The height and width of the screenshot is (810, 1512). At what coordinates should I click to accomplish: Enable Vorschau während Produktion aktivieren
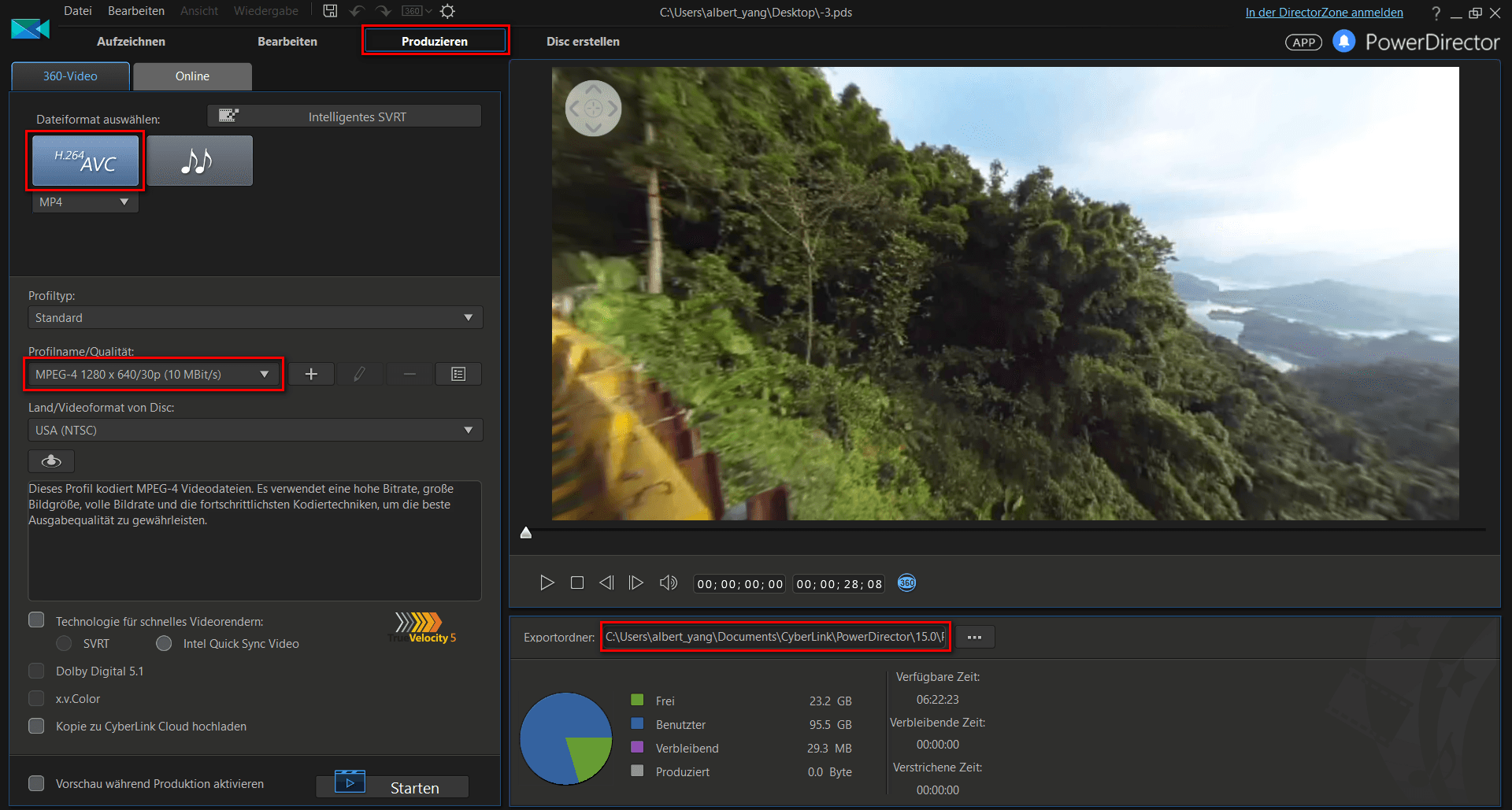point(36,783)
